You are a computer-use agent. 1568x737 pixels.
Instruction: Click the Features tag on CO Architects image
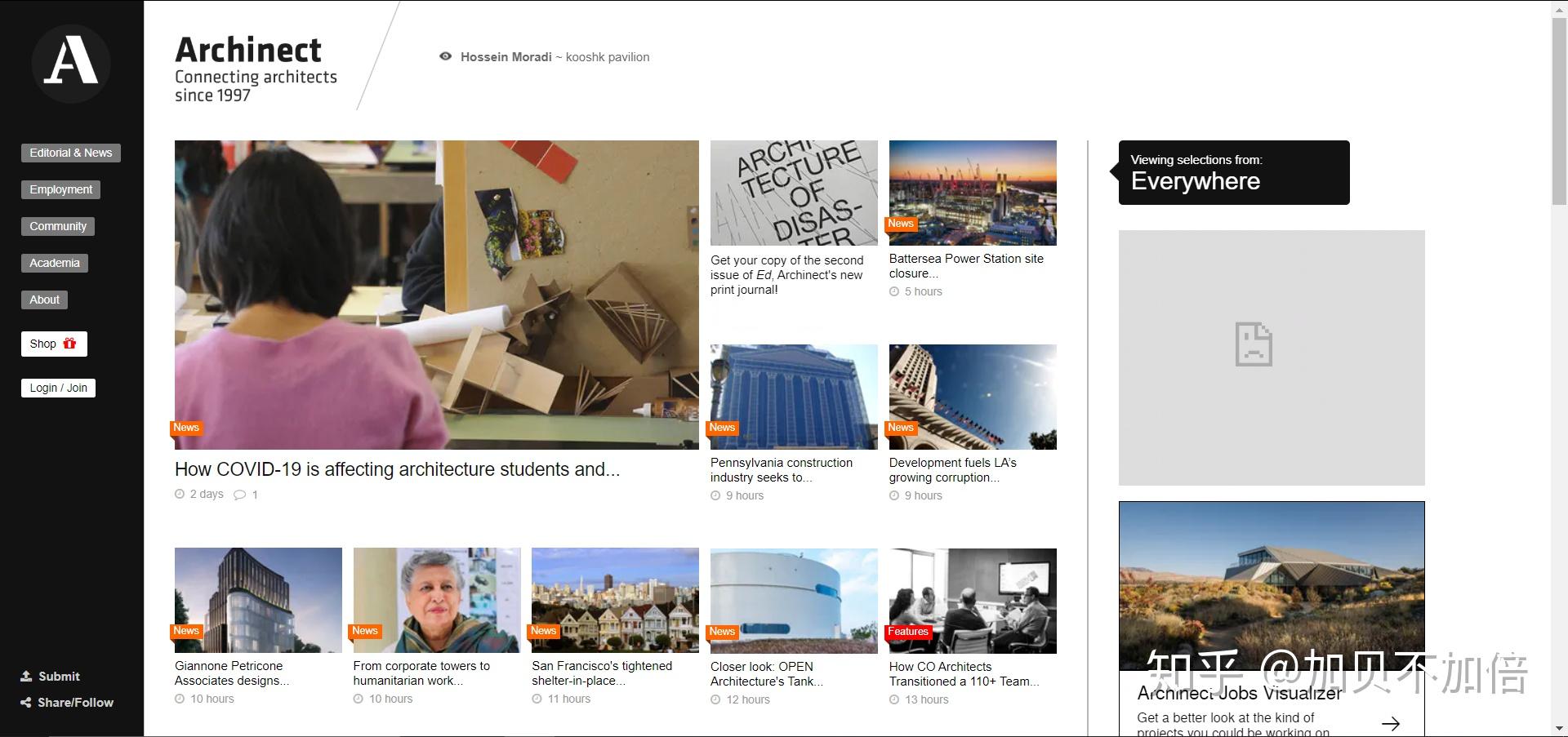908,632
